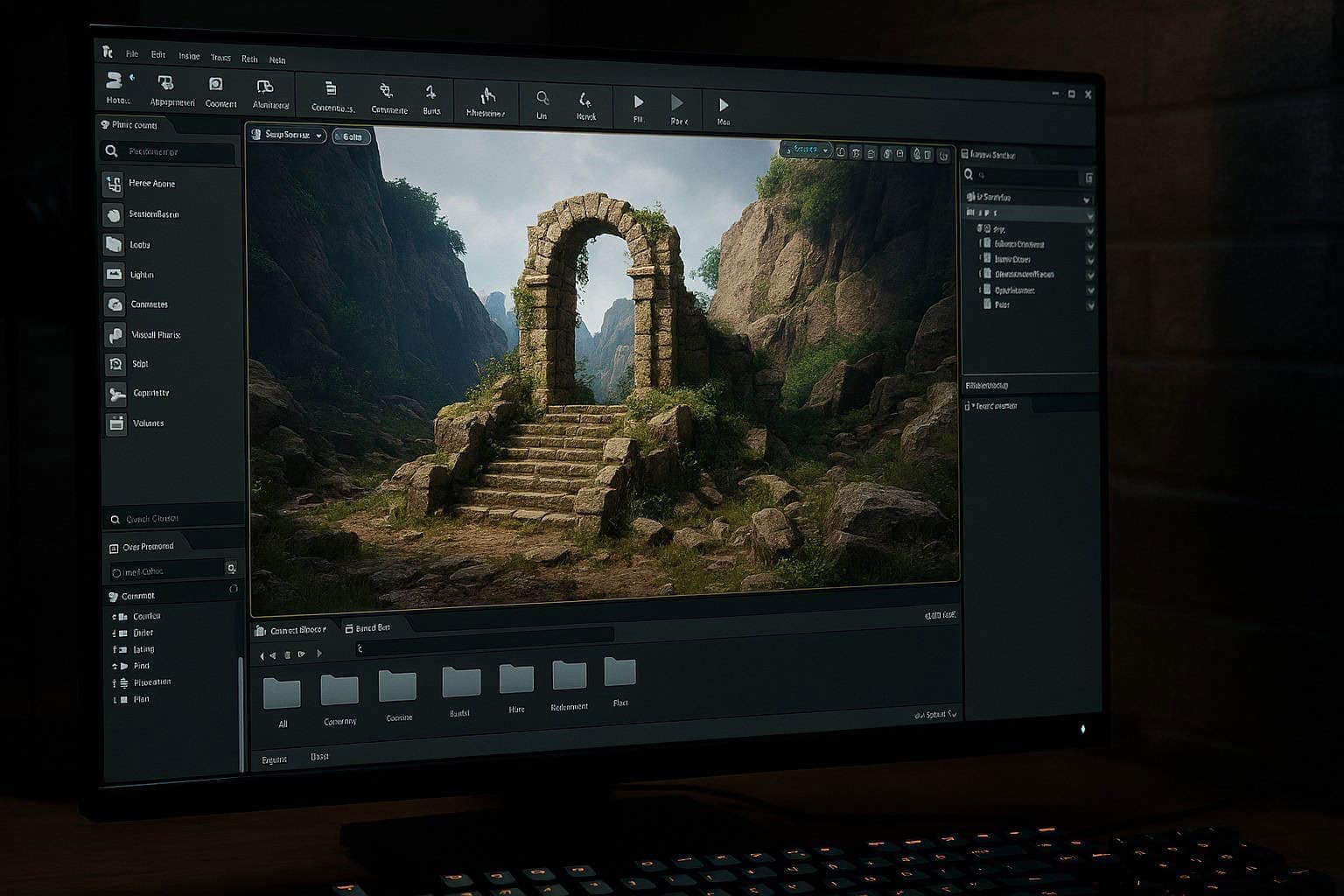1344x896 pixels.
Task: Click the Volumes category icon
Action: [x=116, y=423]
